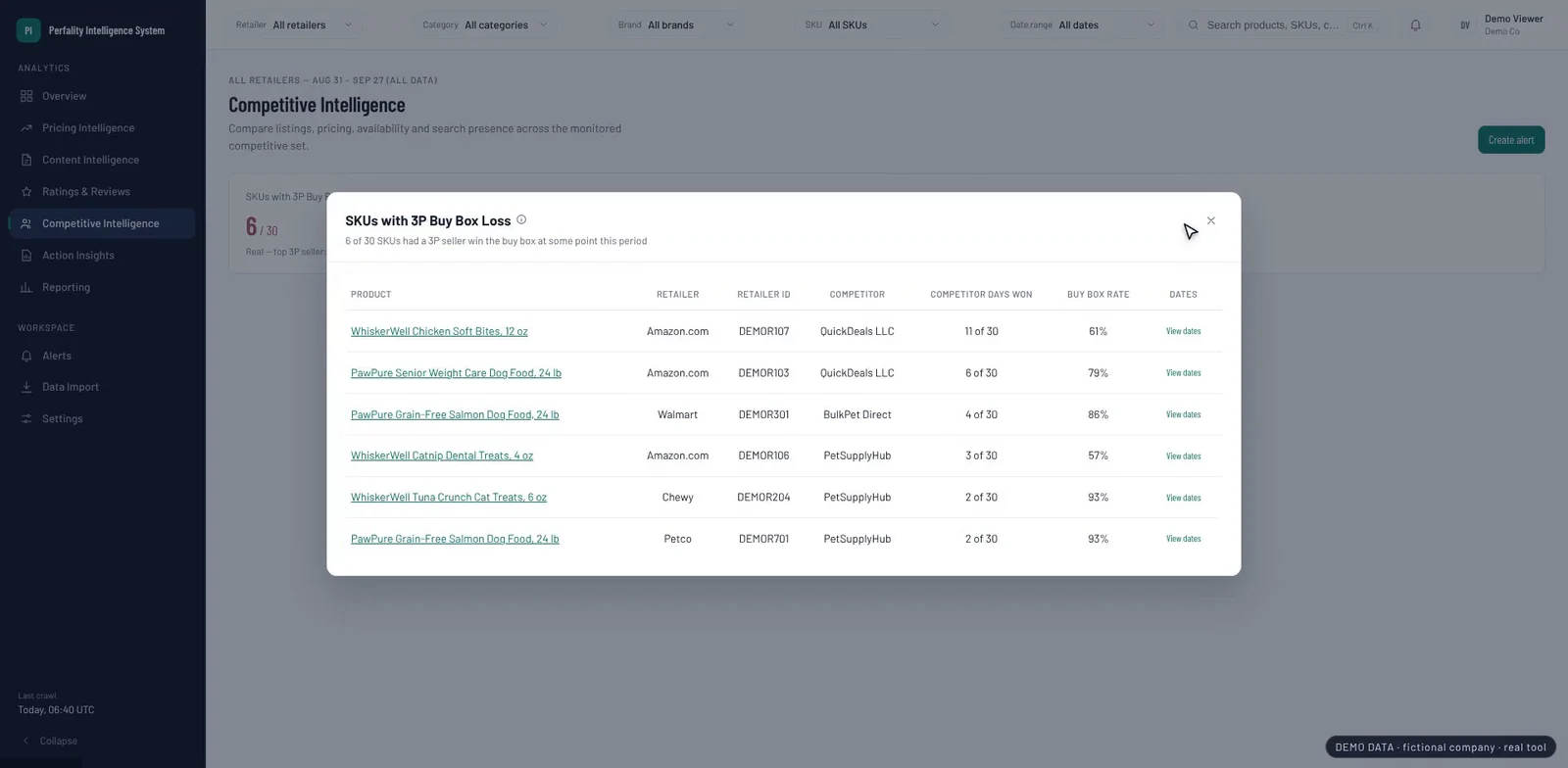View dates for DEMOR301 row
Viewport: 1568px width, 768px height.
(x=1183, y=414)
